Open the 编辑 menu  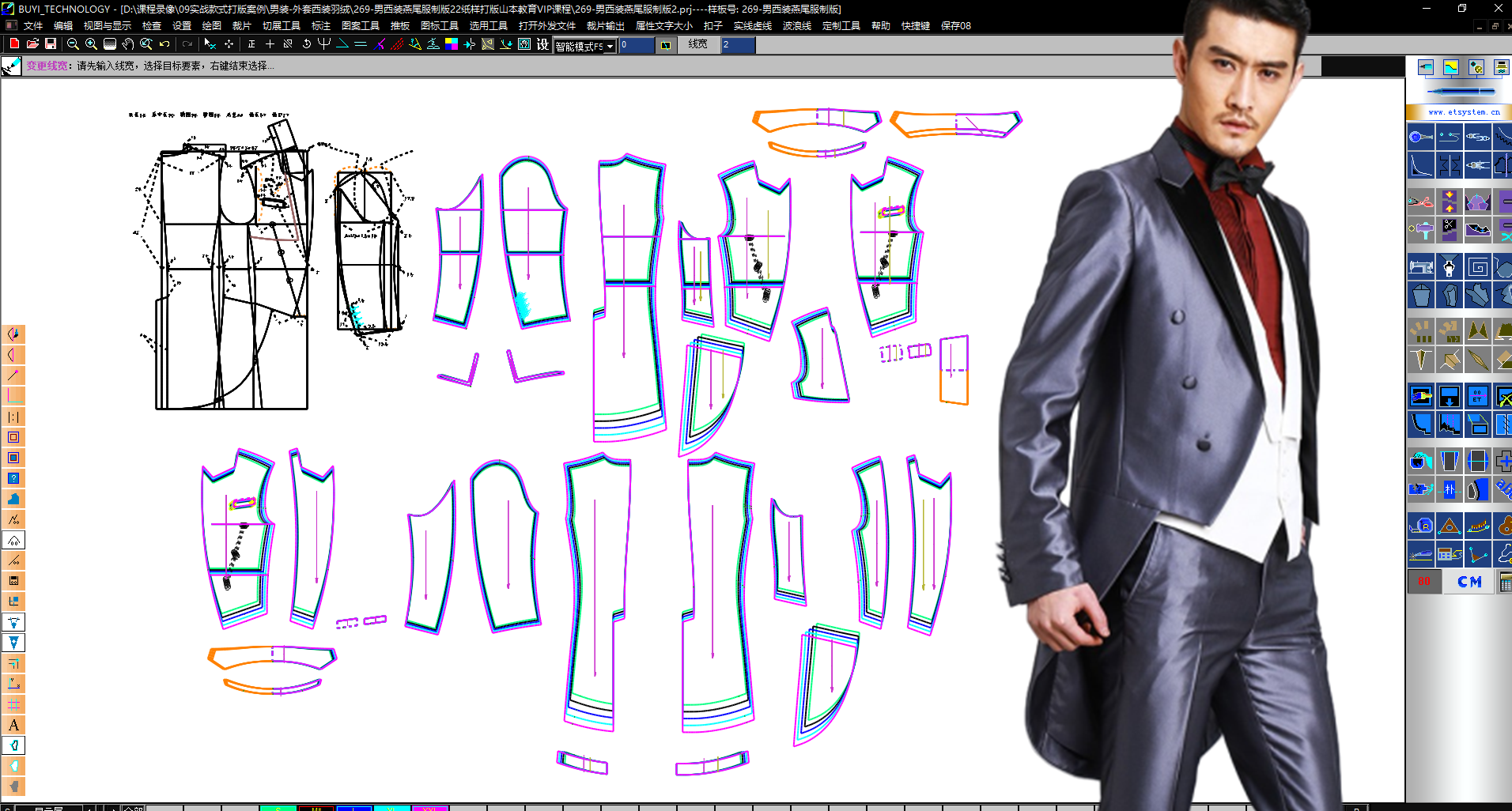(x=63, y=25)
